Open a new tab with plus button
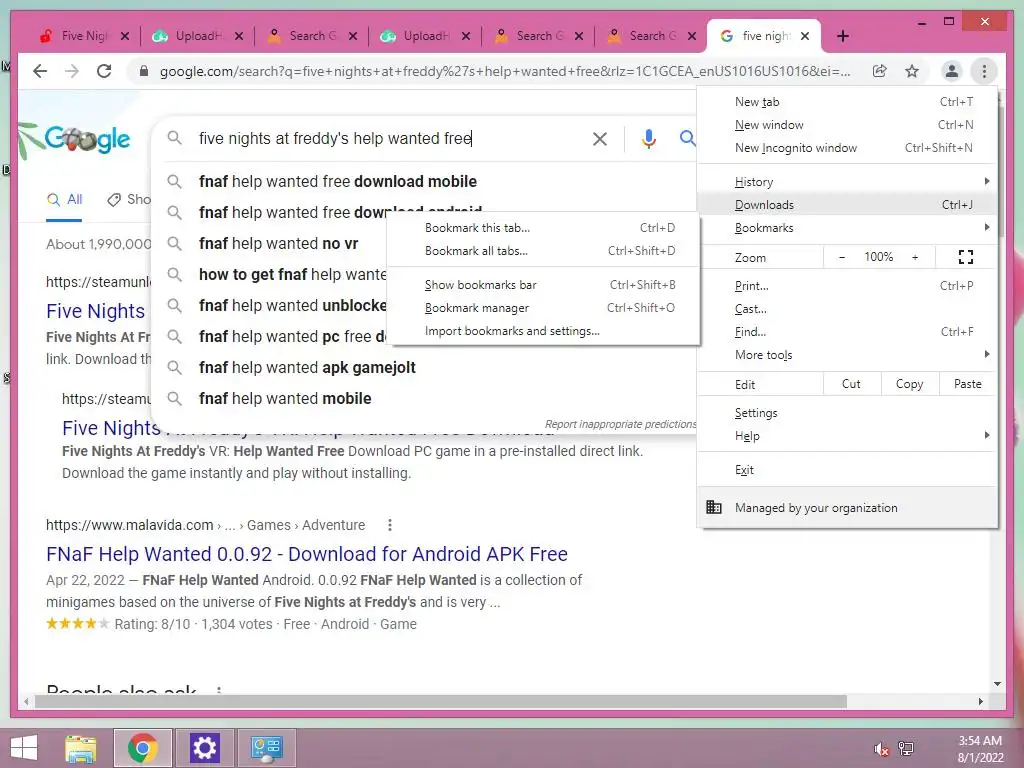Viewport: 1024px width, 768px height. coord(842,36)
